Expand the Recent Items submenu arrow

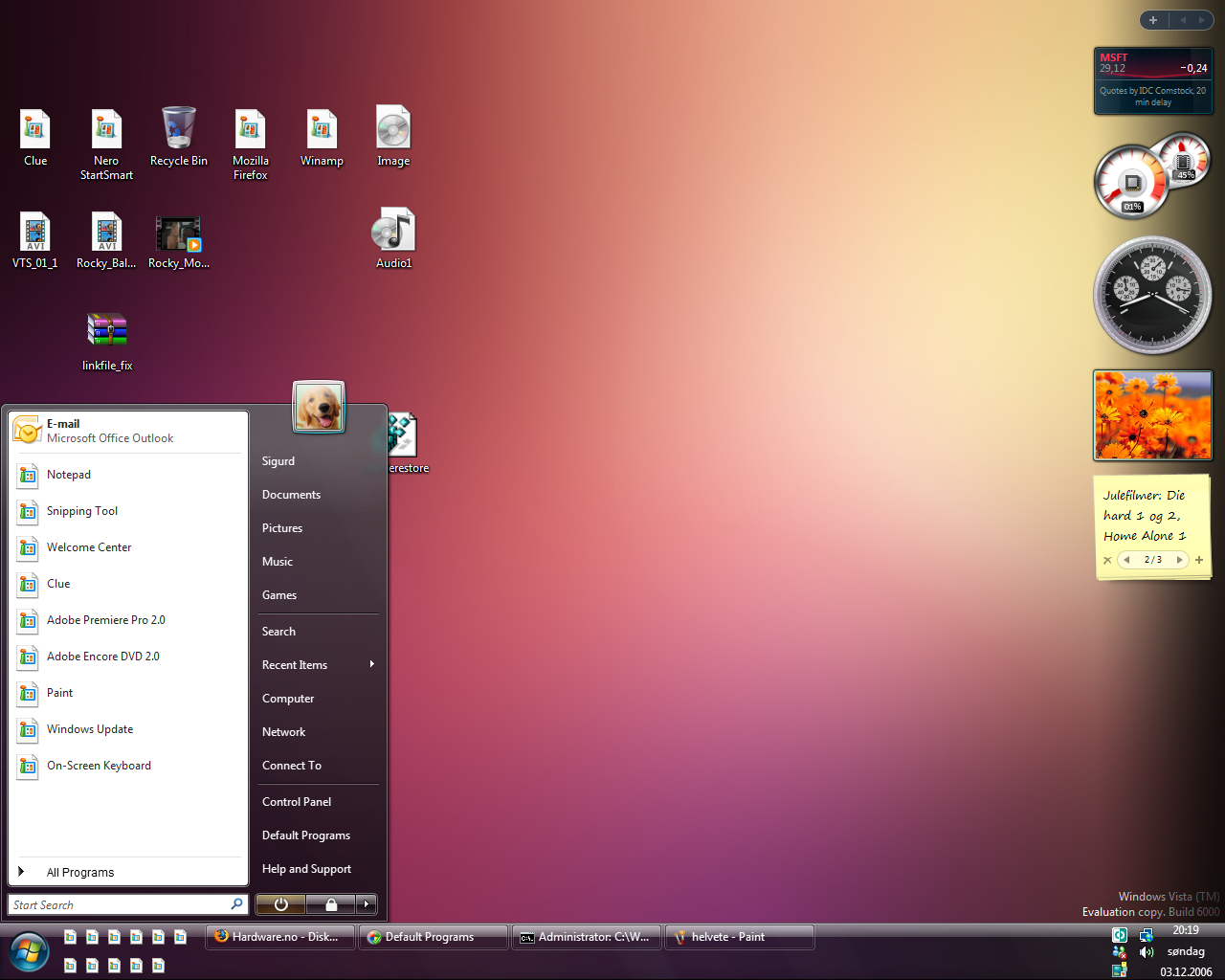[371, 664]
